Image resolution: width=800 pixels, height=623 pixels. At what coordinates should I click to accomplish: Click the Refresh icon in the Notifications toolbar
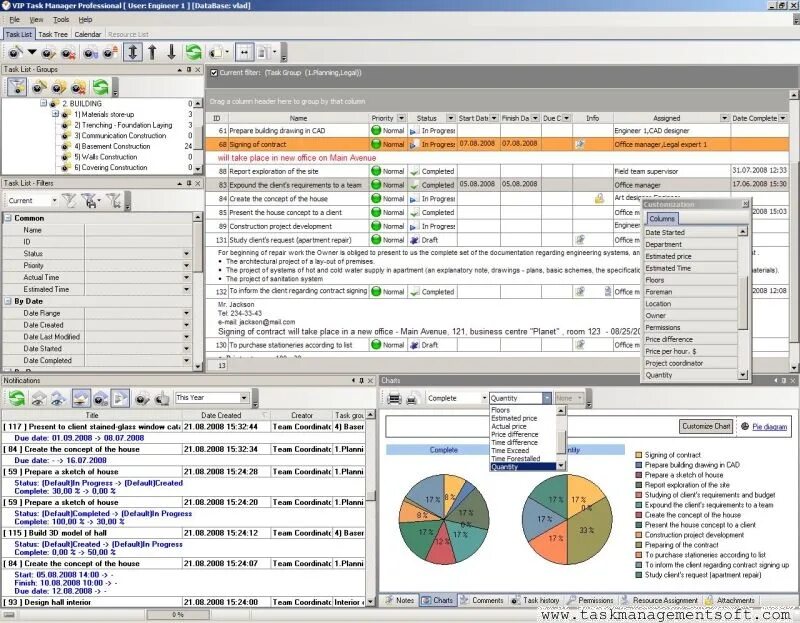tap(15, 398)
